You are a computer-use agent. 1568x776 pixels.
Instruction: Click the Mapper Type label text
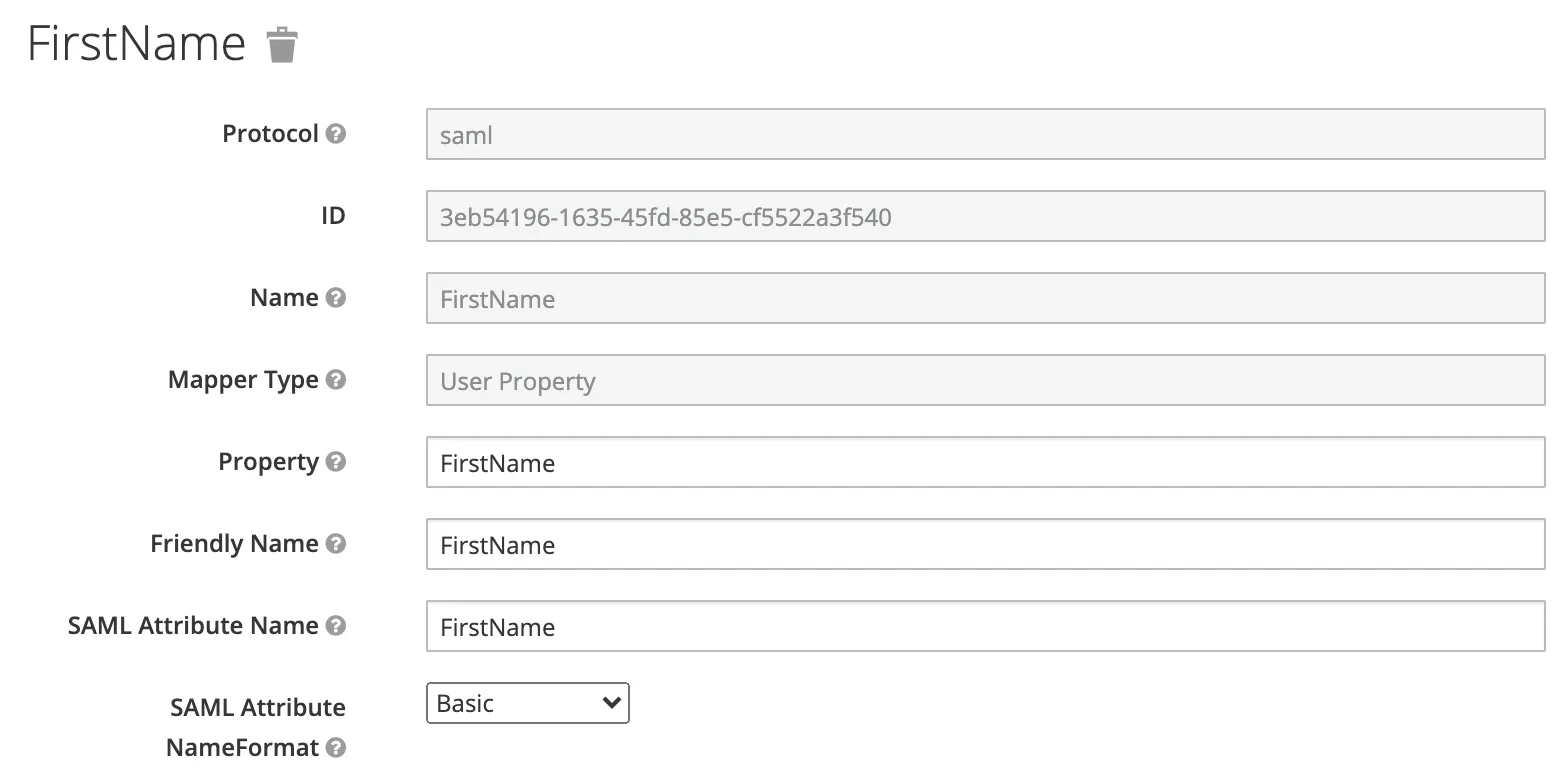pyautogui.click(x=243, y=381)
